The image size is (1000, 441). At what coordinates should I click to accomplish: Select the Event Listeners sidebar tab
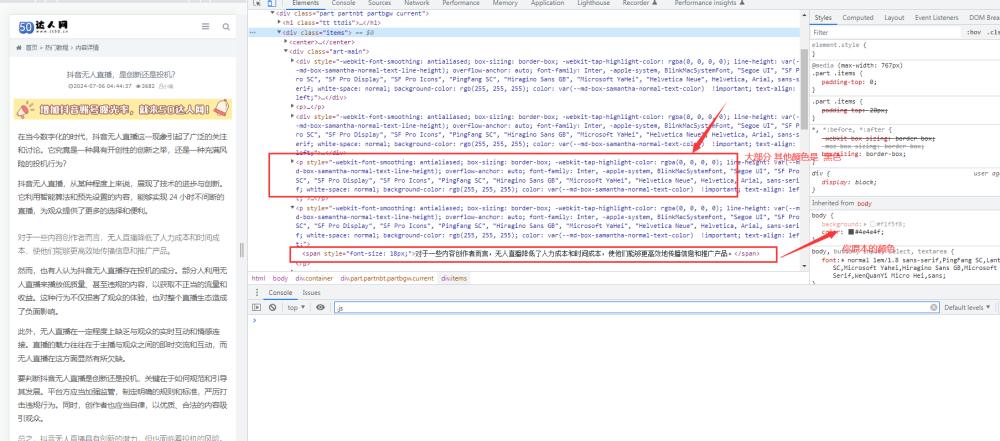[x=937, y=17]
